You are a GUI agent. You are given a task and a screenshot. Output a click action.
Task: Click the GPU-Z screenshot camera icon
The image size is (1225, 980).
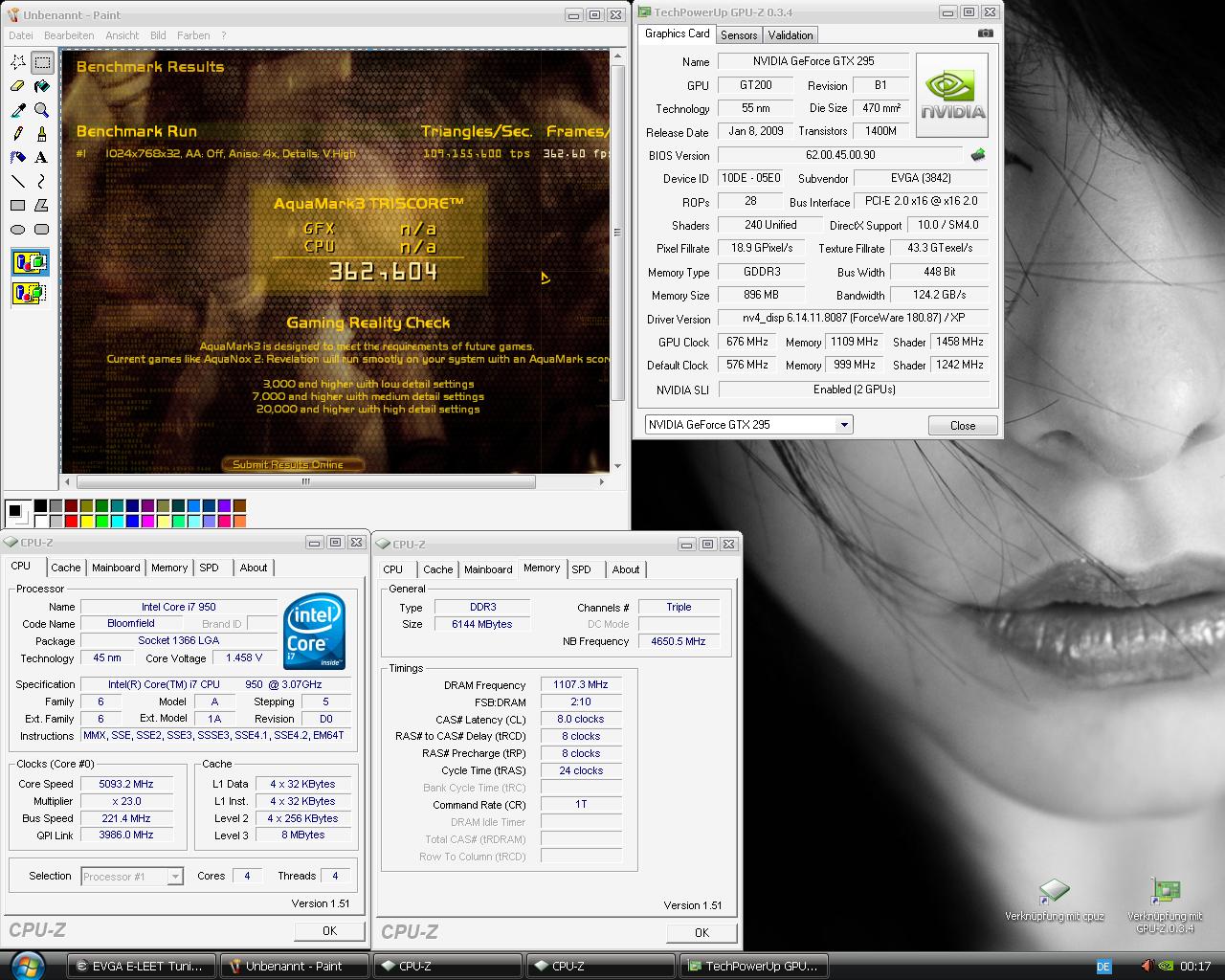click(985, 33)
